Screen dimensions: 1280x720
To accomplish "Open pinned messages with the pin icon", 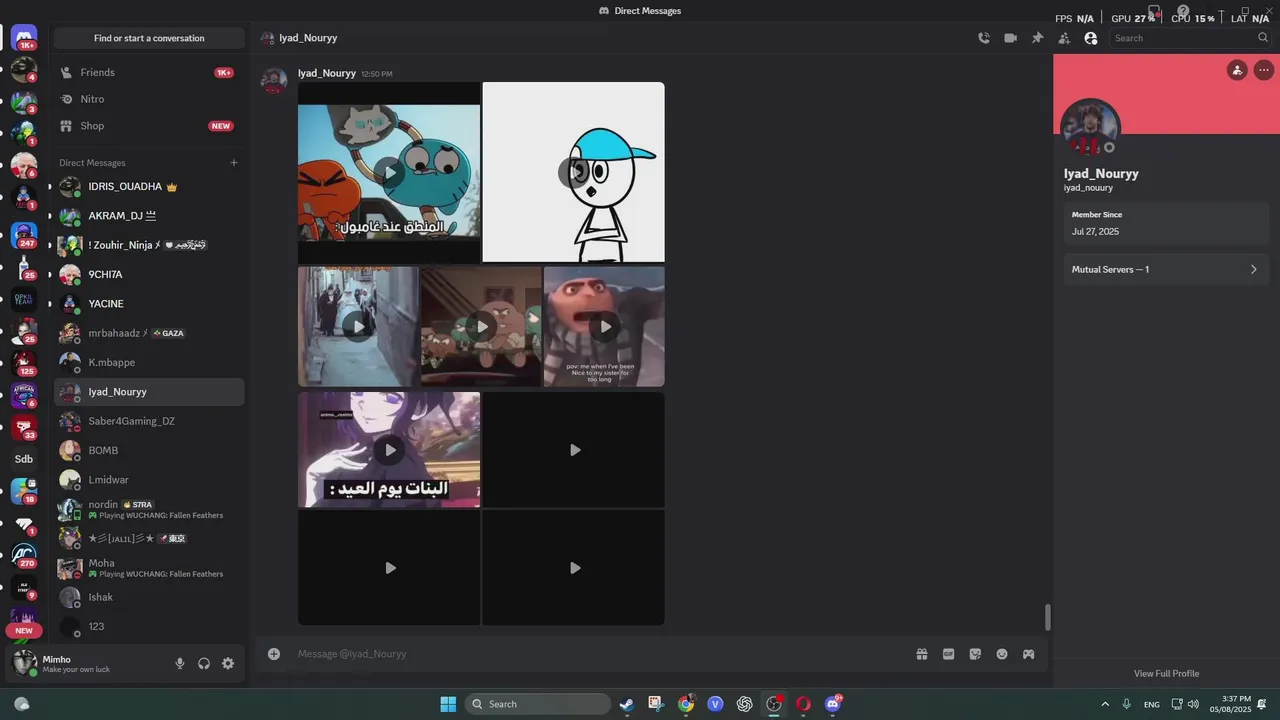I will coord(1037,38).
